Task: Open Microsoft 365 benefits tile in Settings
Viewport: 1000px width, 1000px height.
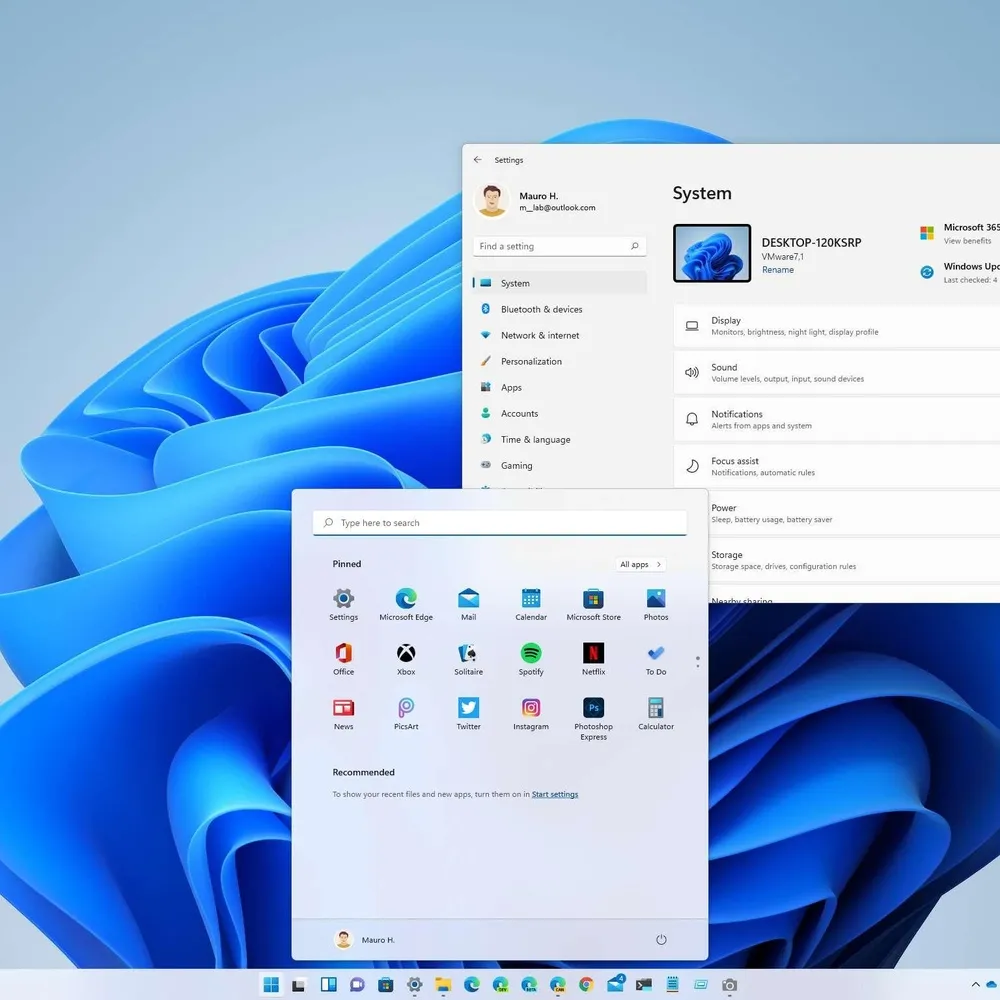Action: coord(959,233)
